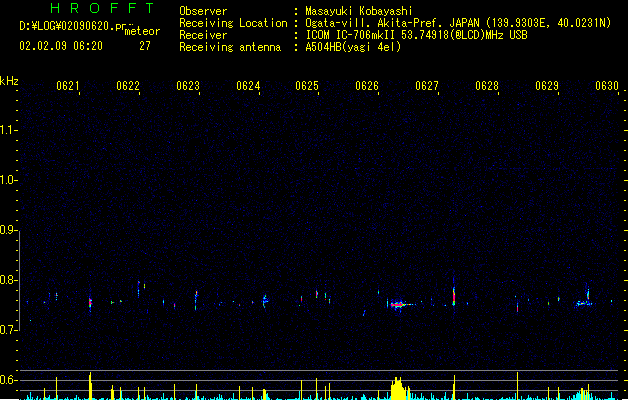
Task: Click the 0.6 kHz axis label
Action: (x=8, y=380)
